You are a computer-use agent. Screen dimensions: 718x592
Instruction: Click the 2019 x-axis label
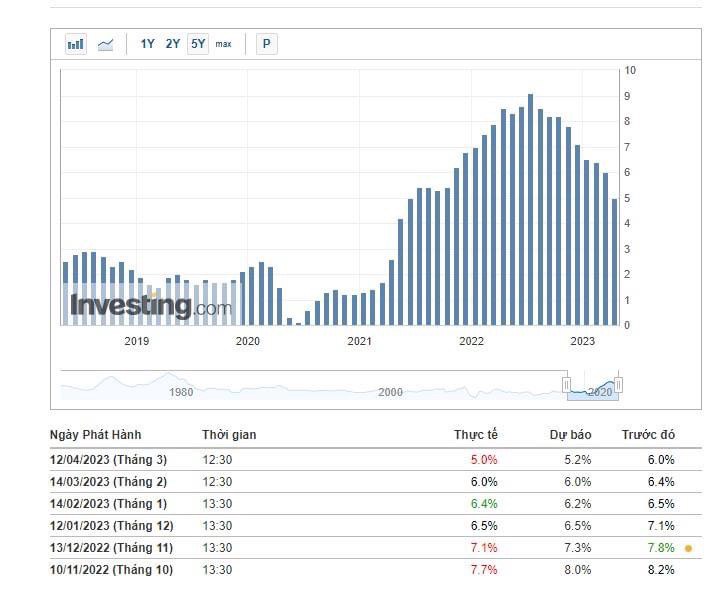click(x=136, y=341)
